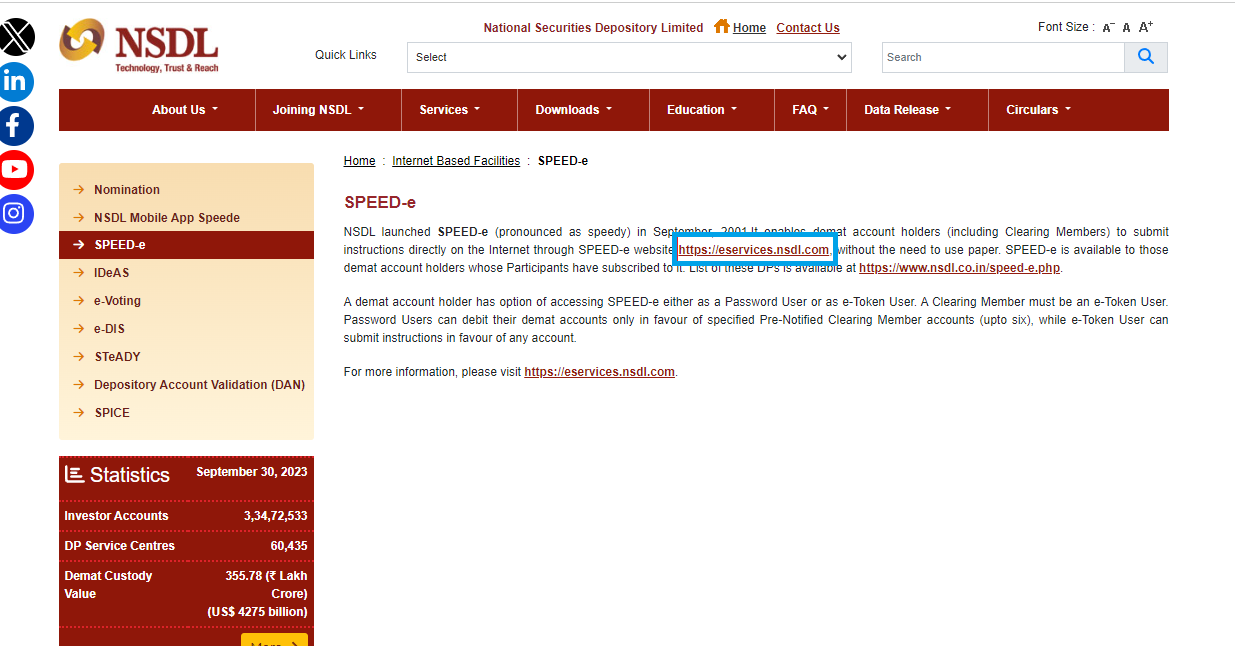Open the YouTube social icon

16,170
